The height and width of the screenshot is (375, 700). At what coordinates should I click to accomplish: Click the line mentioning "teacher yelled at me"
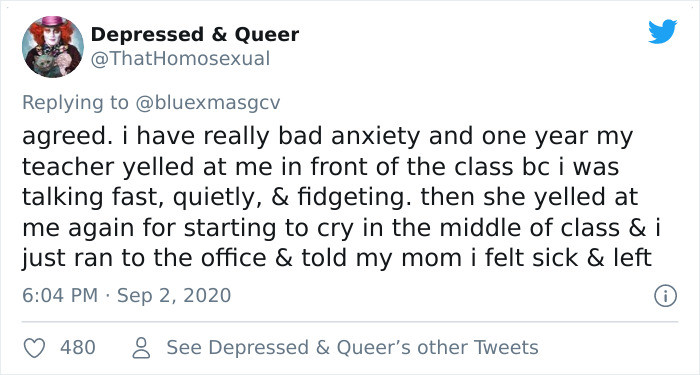(x=321, y=167)
